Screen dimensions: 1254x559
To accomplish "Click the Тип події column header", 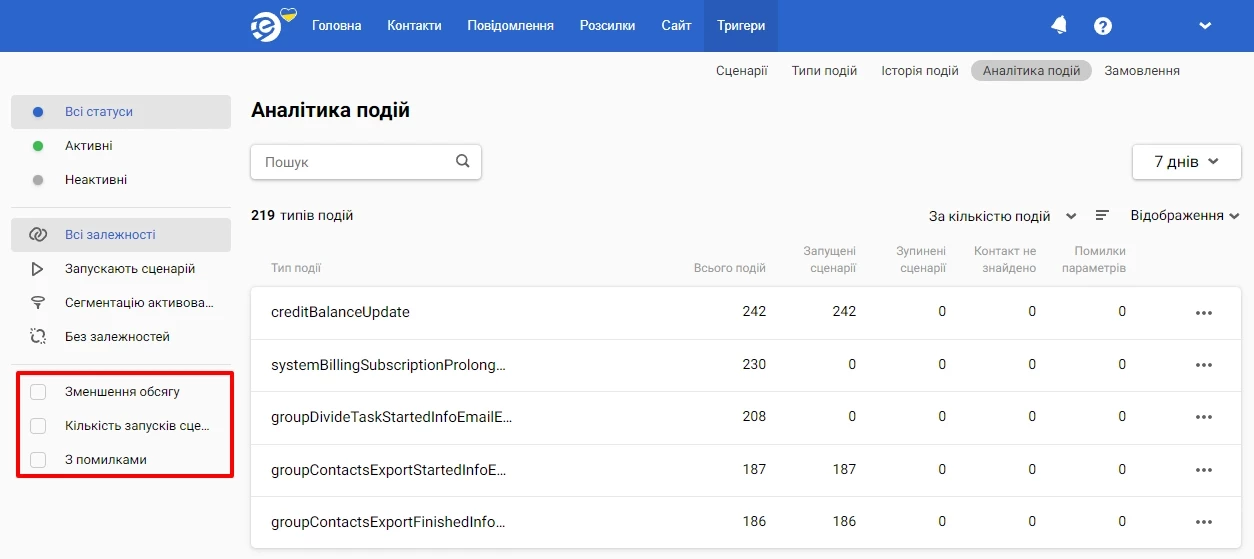I will tap(296, 268).
